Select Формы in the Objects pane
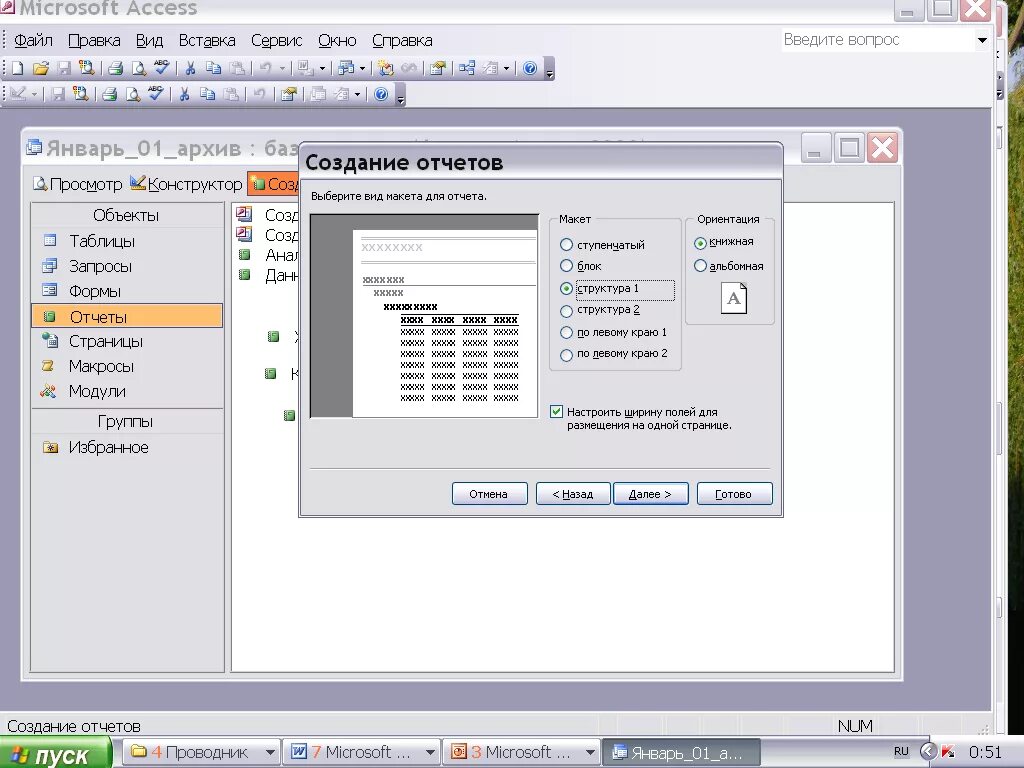 click(95, 291)
